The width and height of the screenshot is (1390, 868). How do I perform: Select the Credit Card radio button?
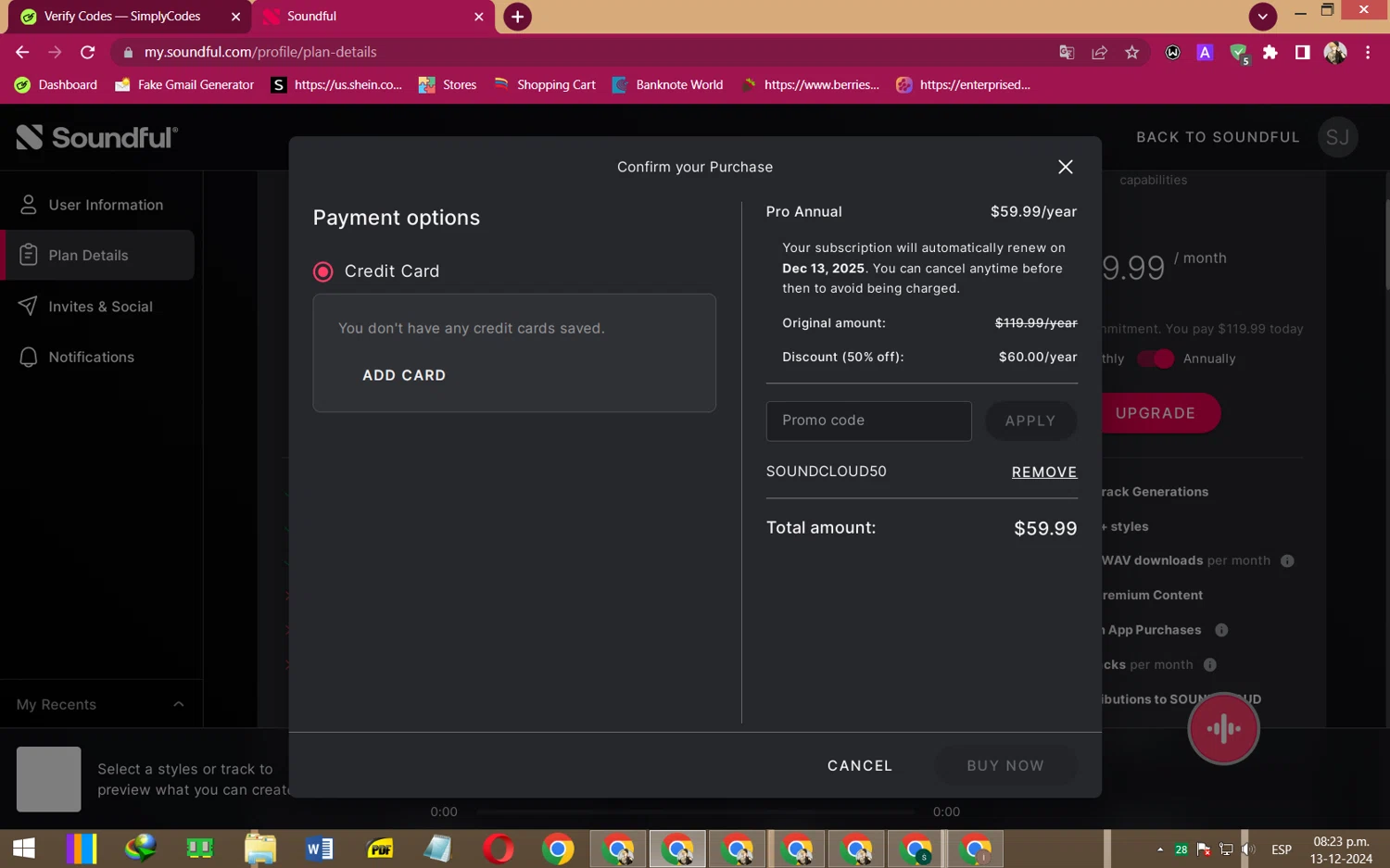tap(322, 271)
